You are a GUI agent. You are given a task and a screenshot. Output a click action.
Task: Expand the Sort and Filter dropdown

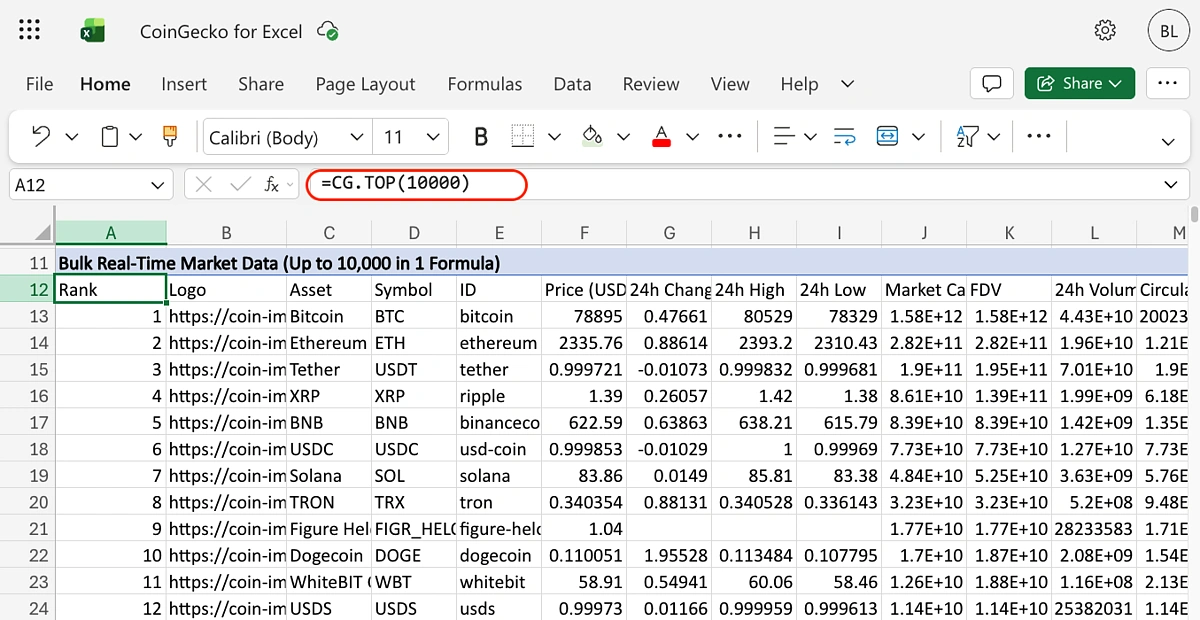click(x=994, y=137)
